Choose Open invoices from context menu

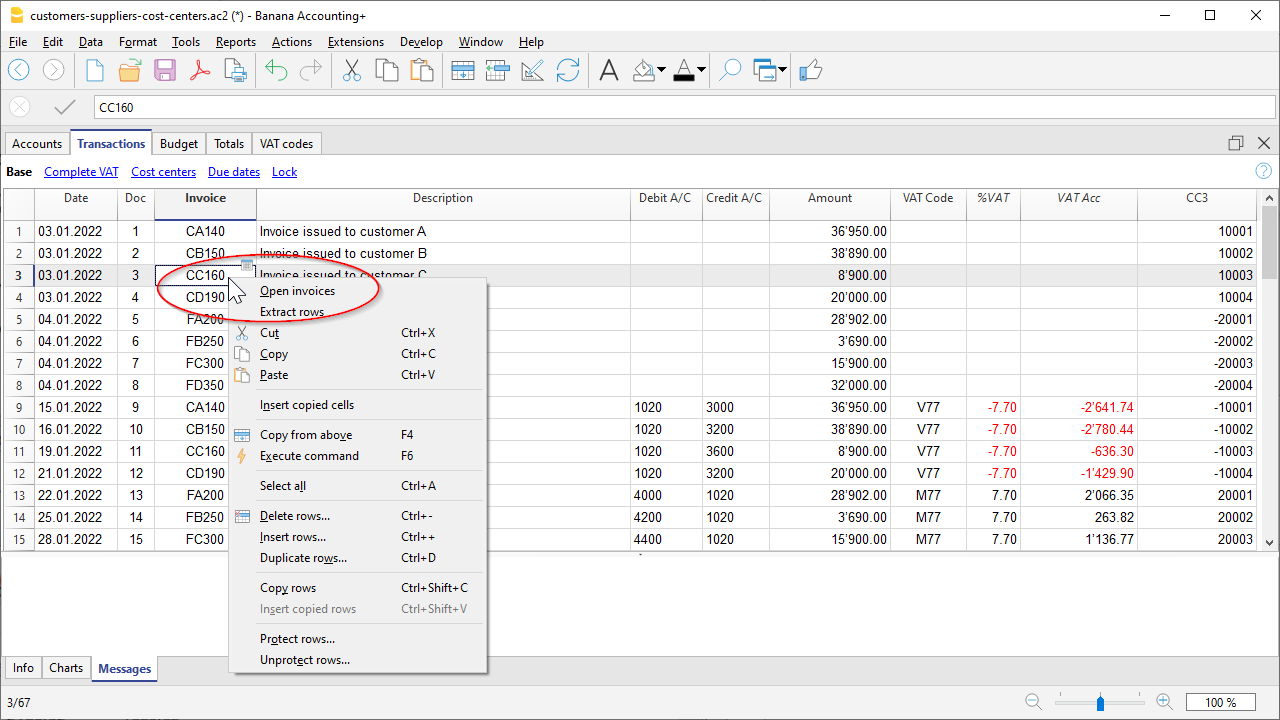297,291
